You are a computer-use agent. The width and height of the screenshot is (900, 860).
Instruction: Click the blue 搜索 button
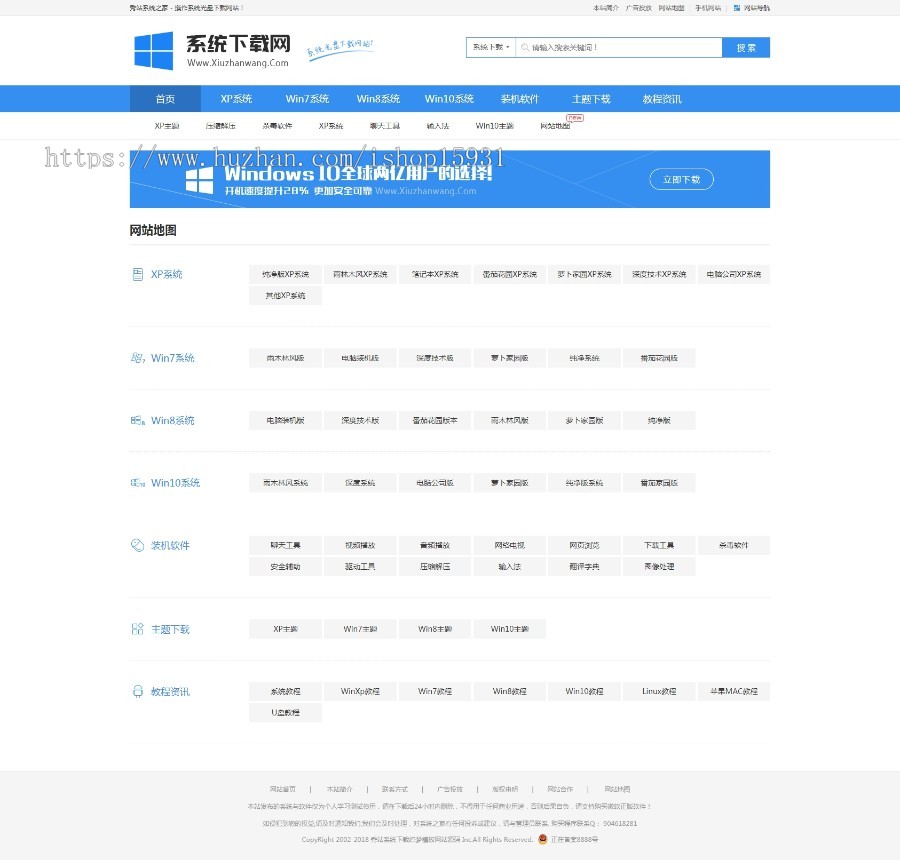coord(746,48)
